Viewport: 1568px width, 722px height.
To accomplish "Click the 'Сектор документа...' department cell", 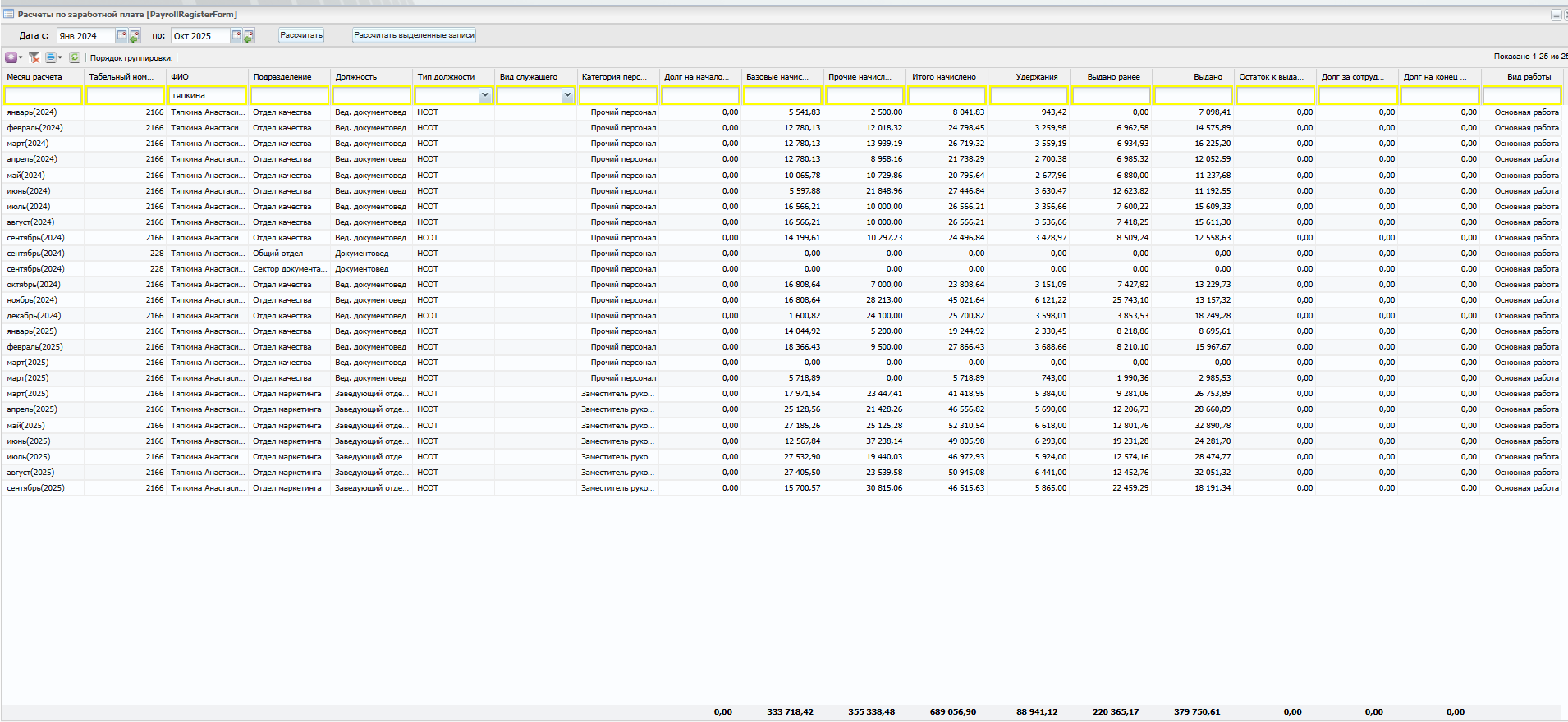I will click(290, 269).
